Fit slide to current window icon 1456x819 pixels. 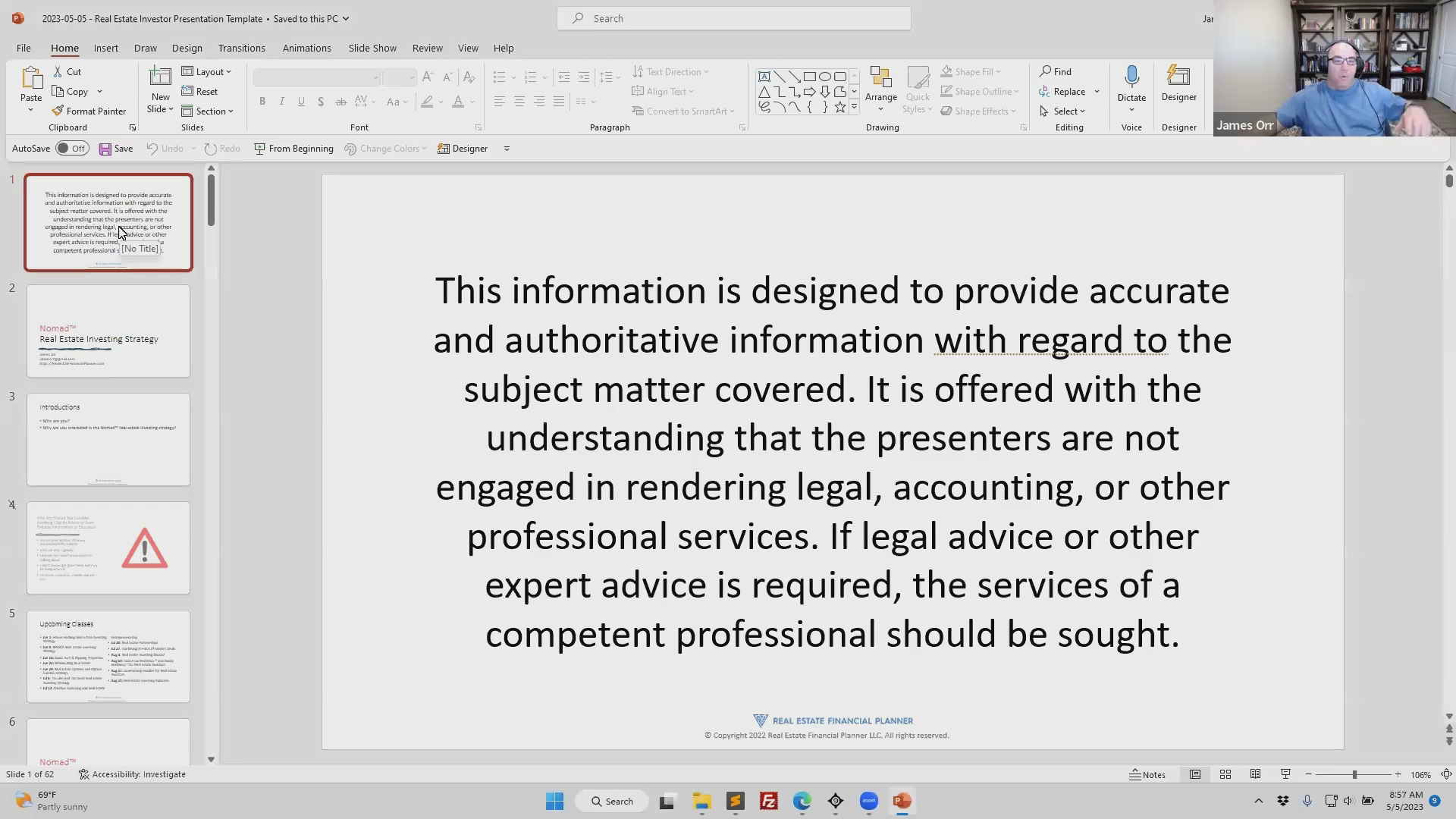tap(1446, 774)
